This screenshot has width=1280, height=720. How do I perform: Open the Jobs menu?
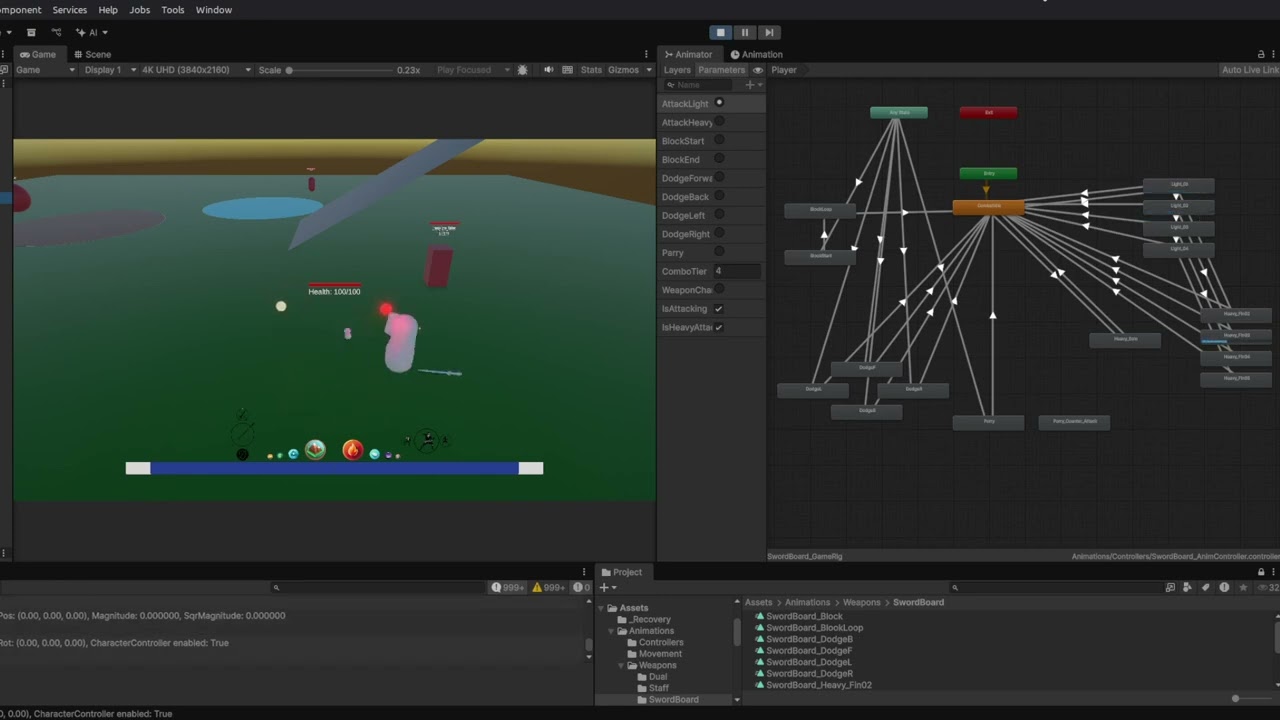(x=140, y=10)
